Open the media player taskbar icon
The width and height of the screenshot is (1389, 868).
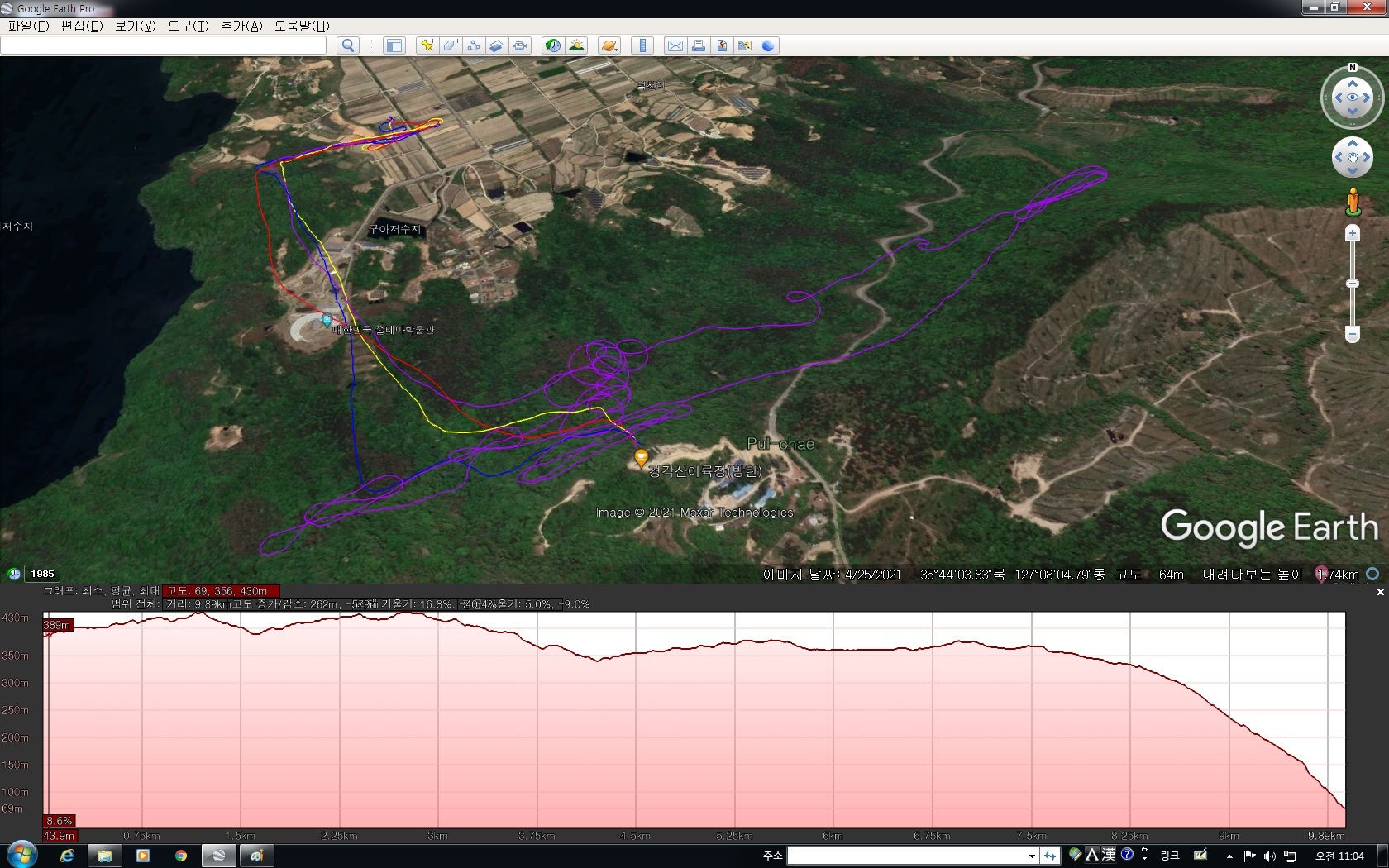click(x=143, y=856)
